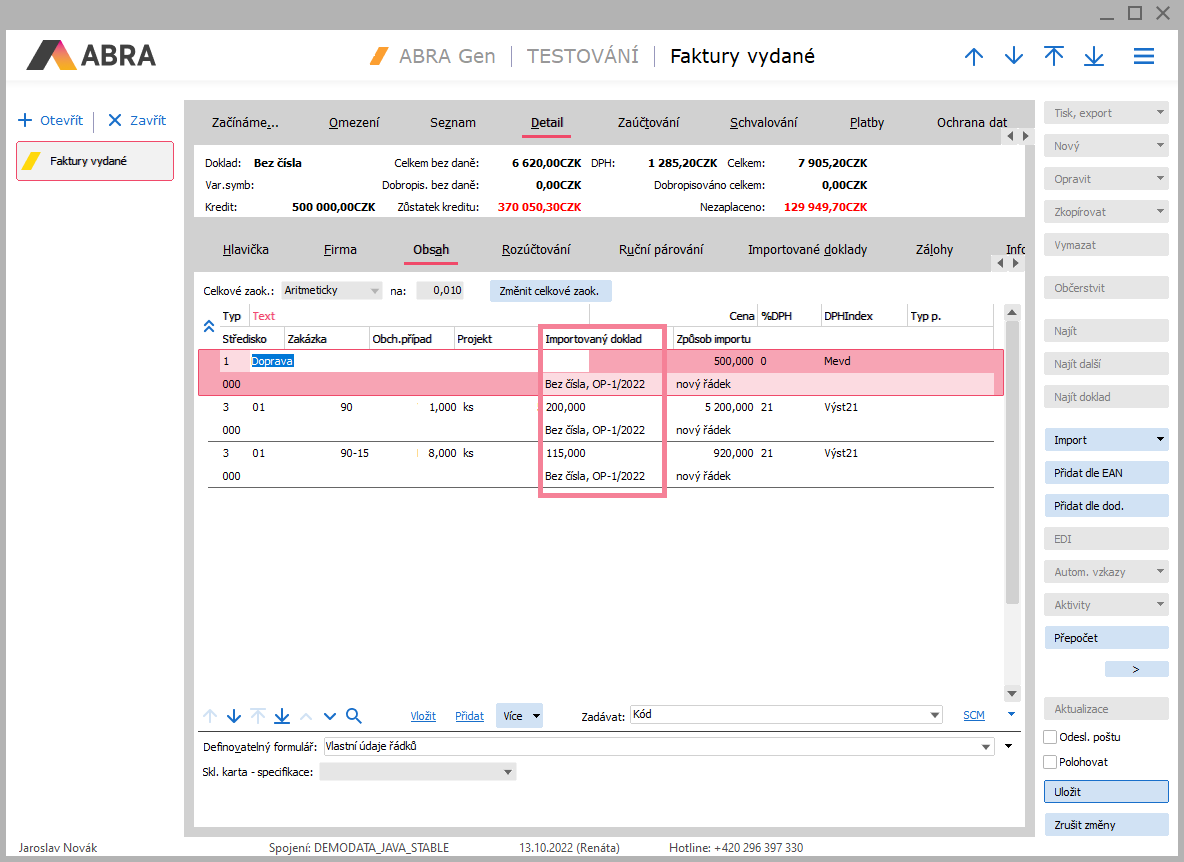
Task: Click the rounding value field 0,010
Action: (440, 291)
